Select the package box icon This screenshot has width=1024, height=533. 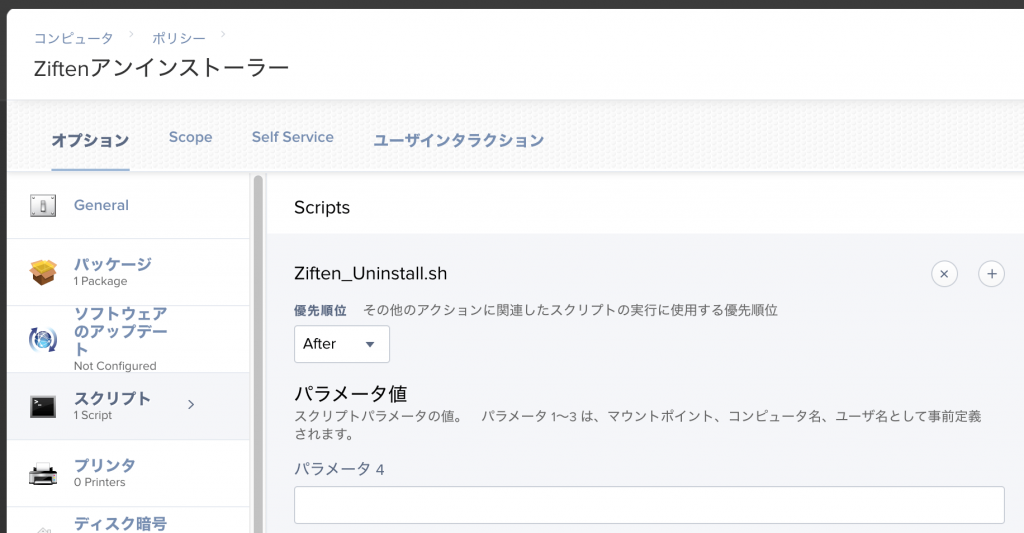point(43,272)
